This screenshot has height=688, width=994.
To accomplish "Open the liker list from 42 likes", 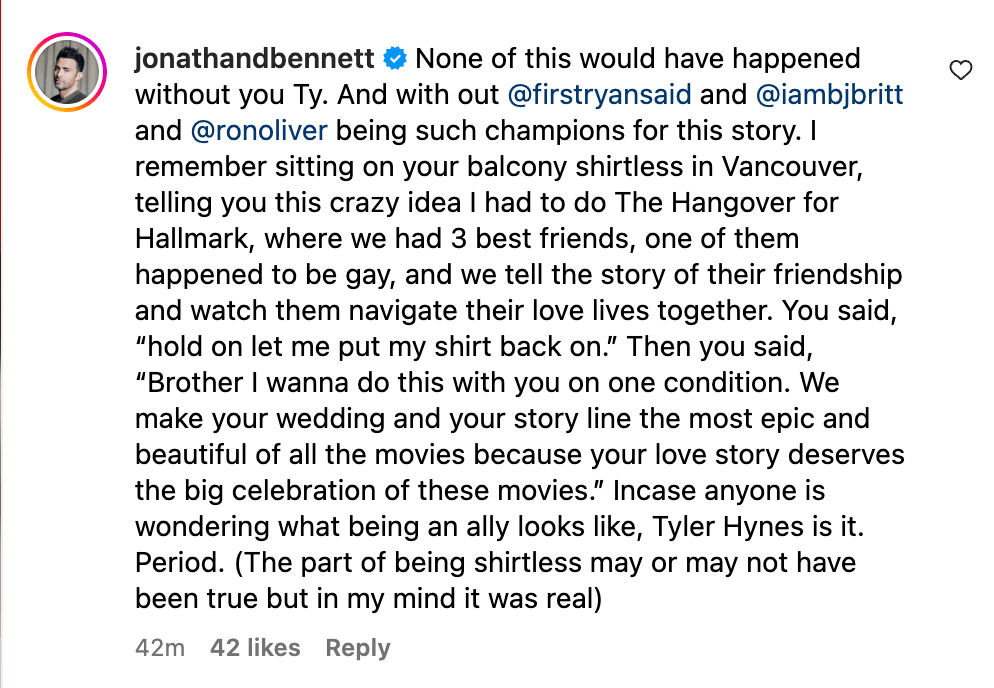I will point(255,647).
